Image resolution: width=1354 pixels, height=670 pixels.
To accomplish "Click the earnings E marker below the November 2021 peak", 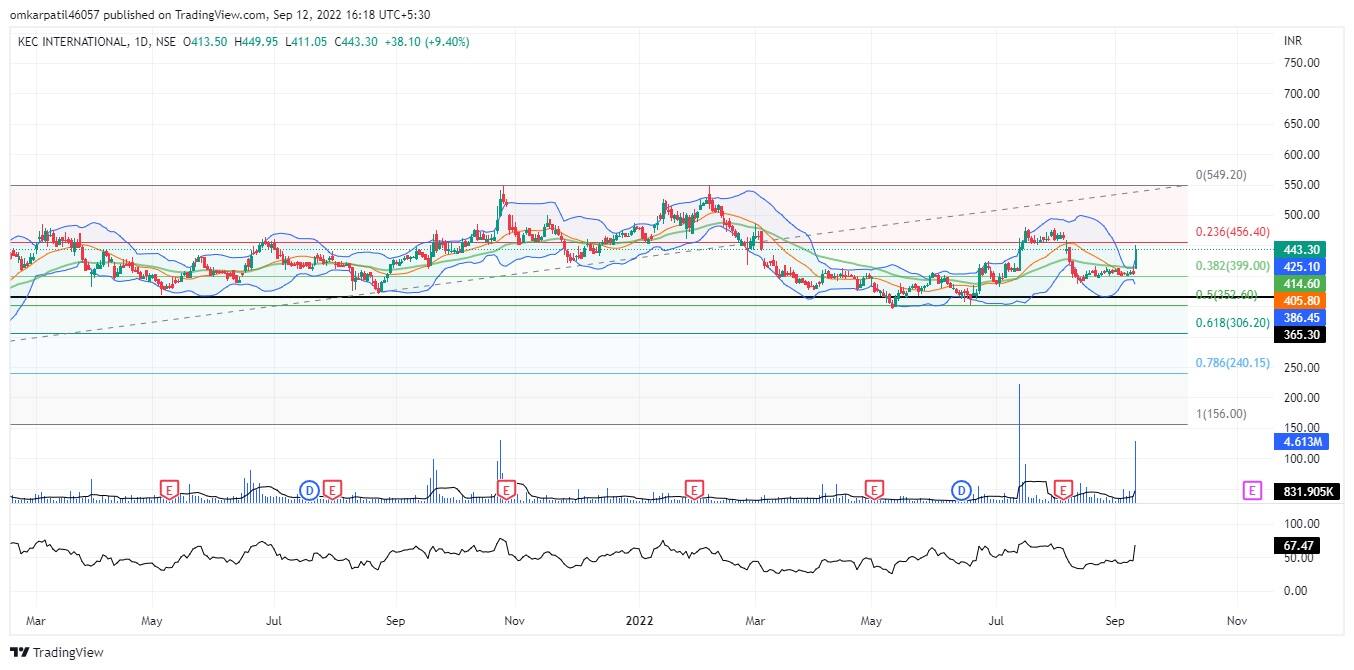I will tap(507, 489).
